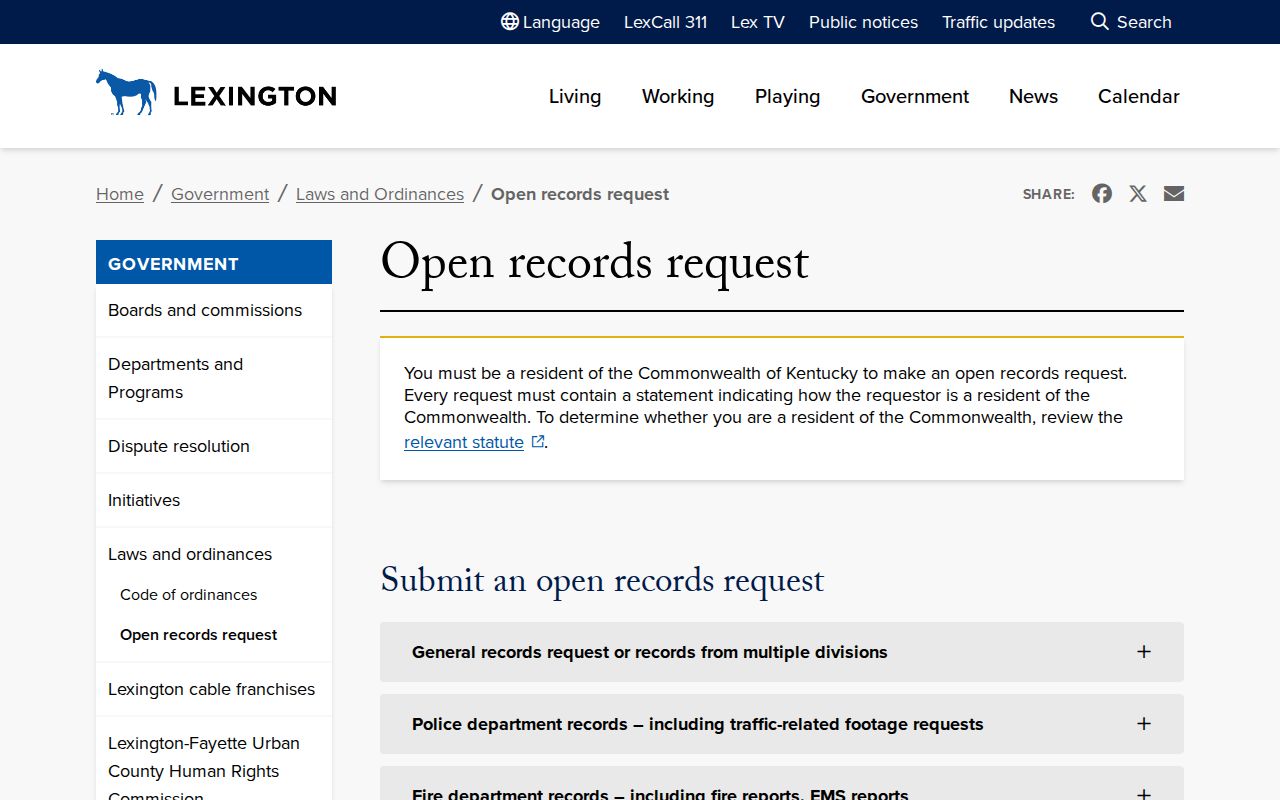Select Open records request sidebar subitem

199,635
